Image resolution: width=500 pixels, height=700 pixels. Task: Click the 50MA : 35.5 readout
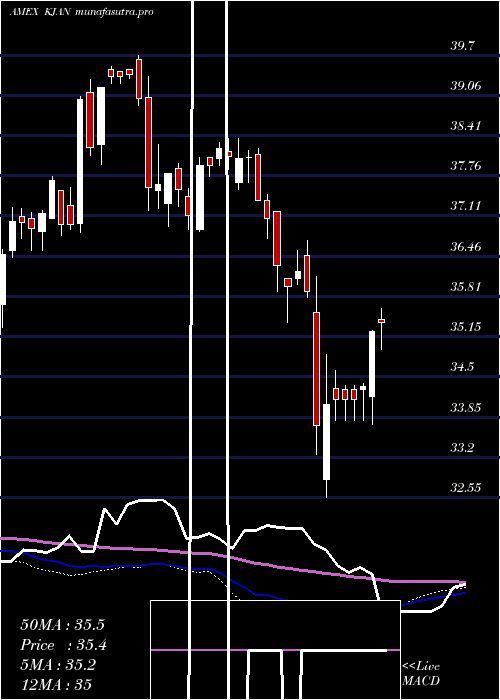(x=62, y=625)
